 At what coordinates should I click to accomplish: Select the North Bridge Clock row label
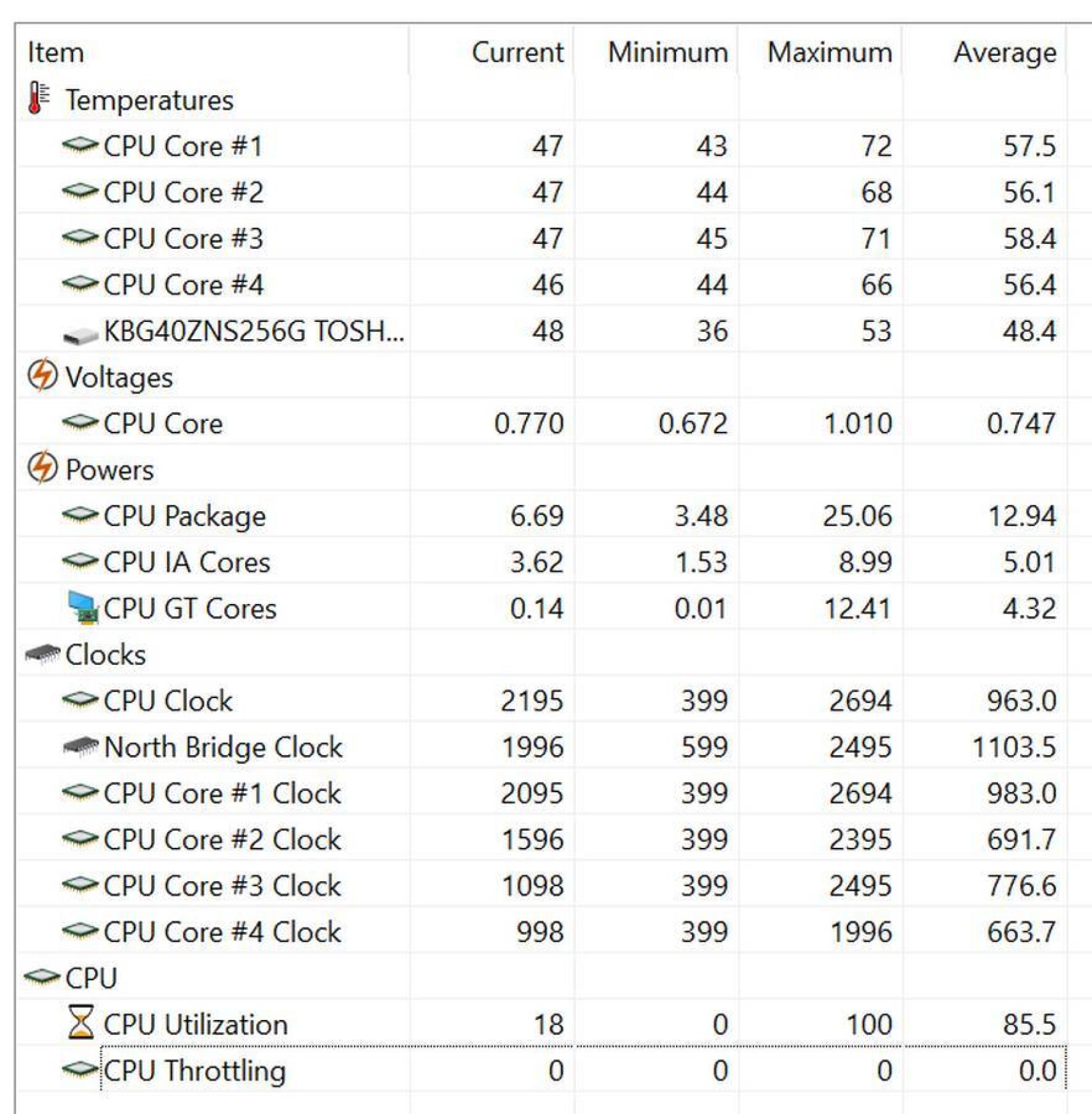223,747
